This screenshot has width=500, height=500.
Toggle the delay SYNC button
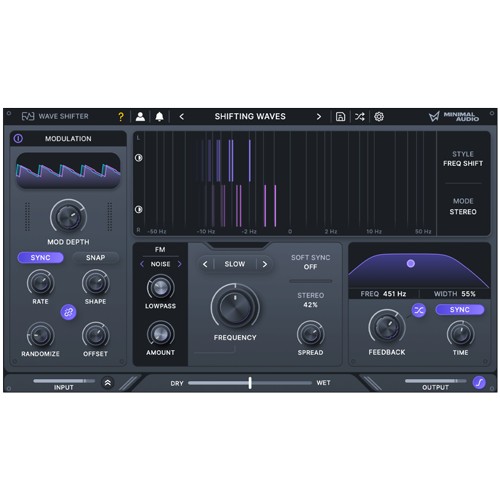coord(460,310)
